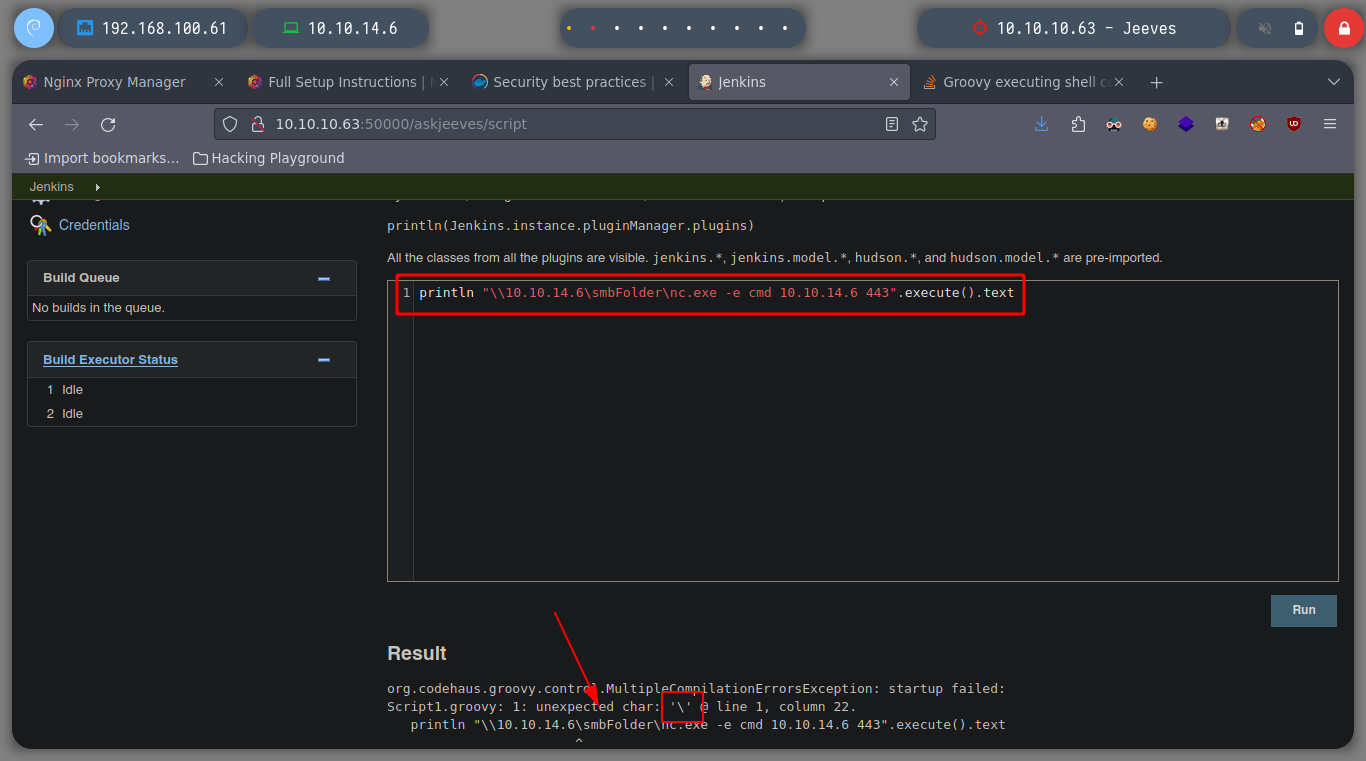Image resolution: width=1366 pixels, height=761 pixels.
Task: Reload the current page
Action: click(x=108, y=124)
